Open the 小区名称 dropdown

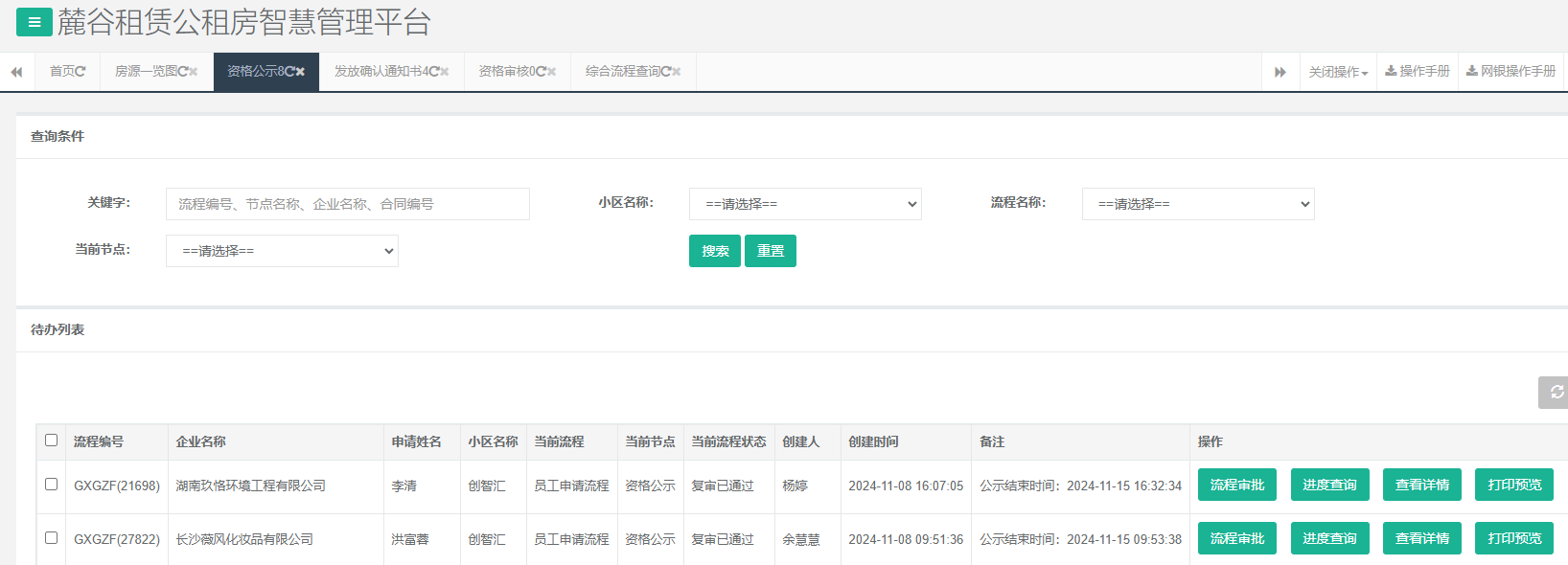tap(805, 204)
